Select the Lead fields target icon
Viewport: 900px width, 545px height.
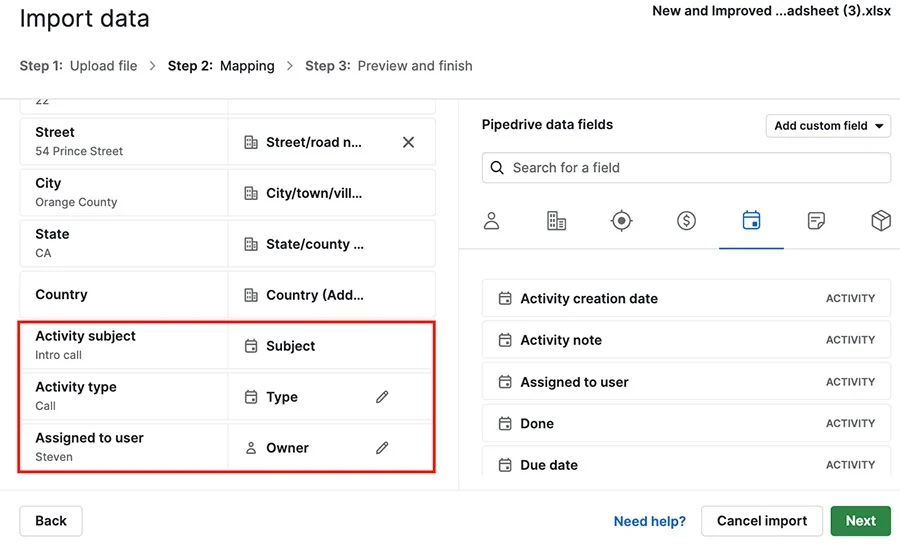pyautogui.click(x=622, y=221)
